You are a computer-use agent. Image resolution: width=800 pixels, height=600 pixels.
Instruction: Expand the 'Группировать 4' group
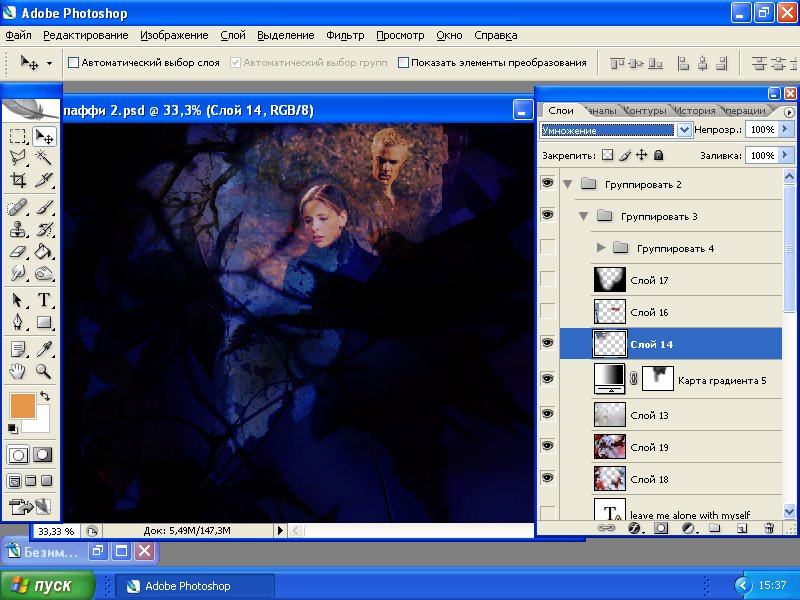pyautogui.click(x=601, y=247)
